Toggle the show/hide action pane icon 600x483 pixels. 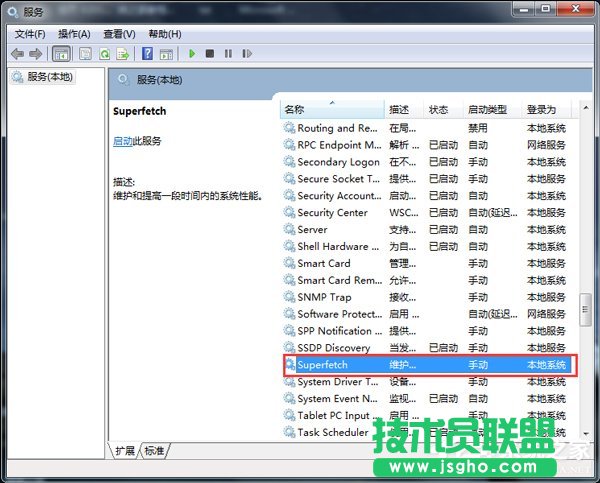pos(166,54)
